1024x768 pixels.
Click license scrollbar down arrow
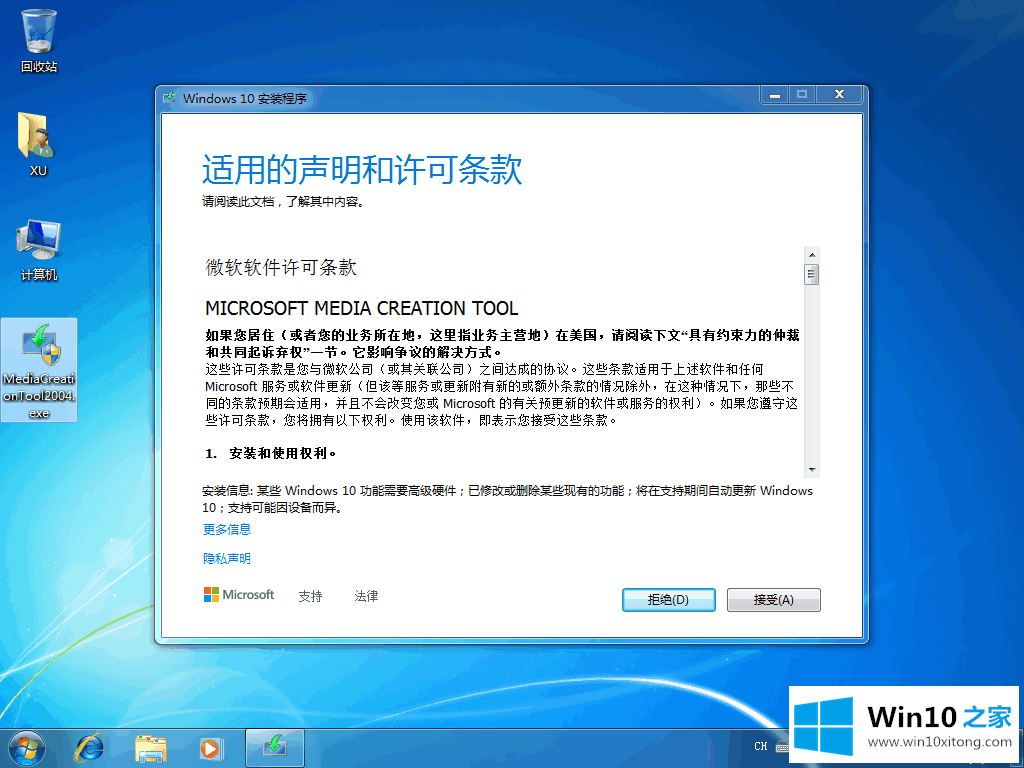tap(812, 470)
